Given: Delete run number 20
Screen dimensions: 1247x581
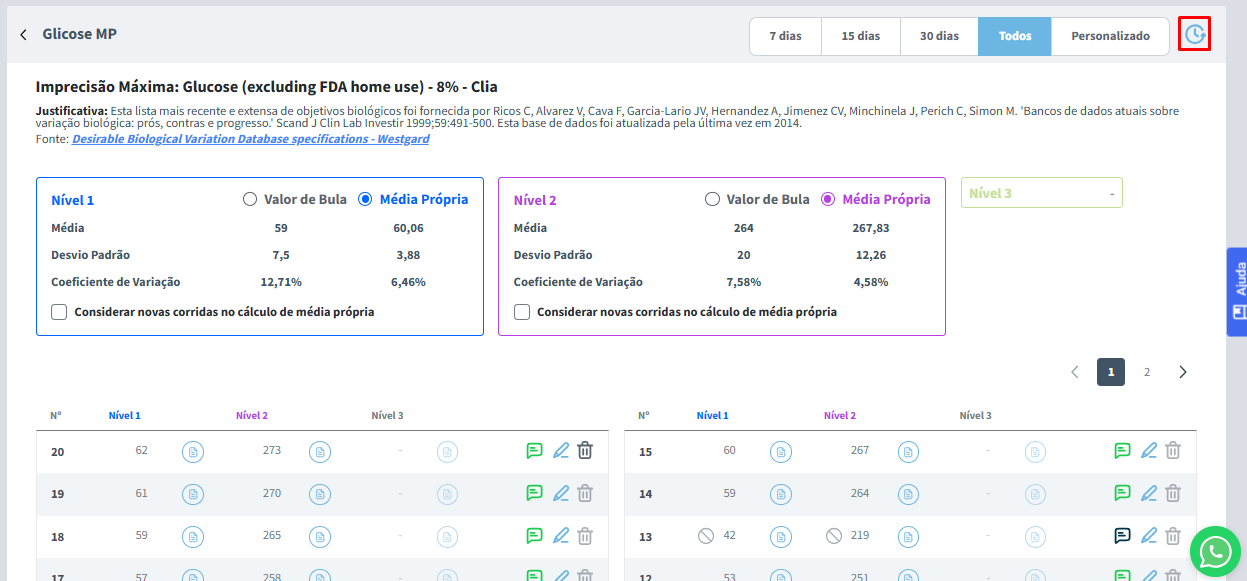Looking at the screenshot, I should pos(585,451).
